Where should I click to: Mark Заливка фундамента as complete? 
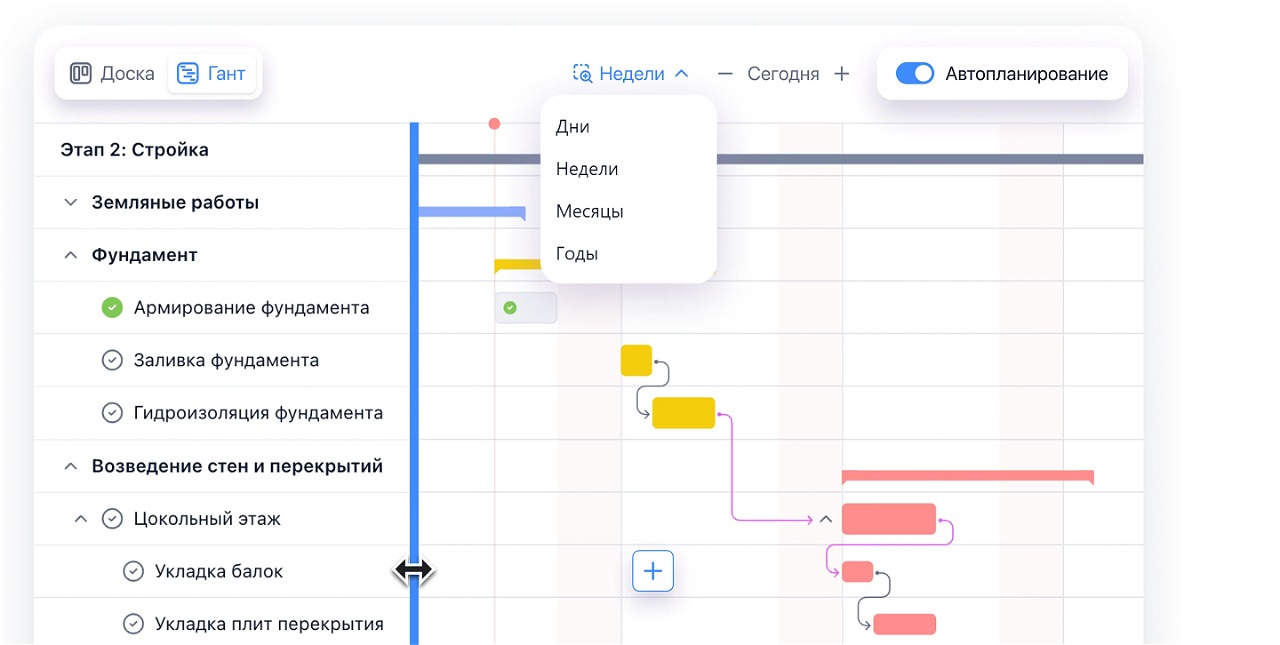pos(112,360)
